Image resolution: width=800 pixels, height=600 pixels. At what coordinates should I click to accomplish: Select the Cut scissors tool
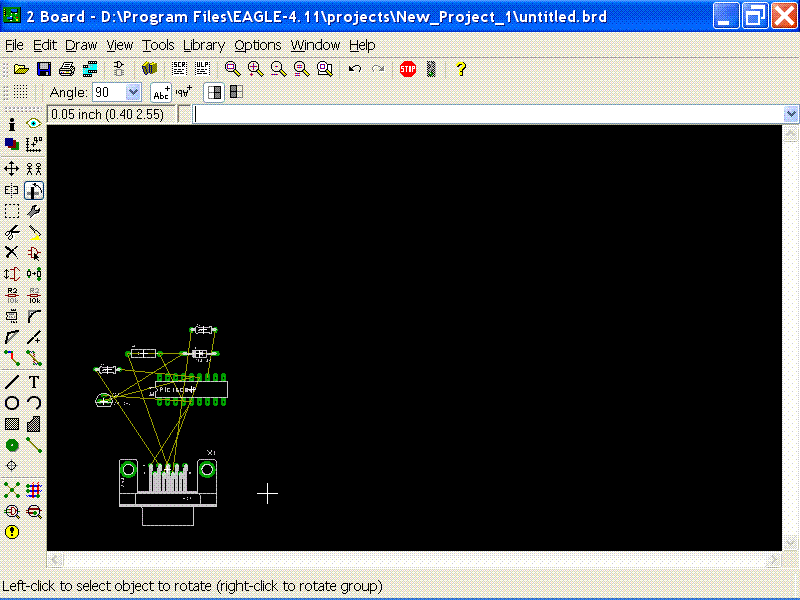[12, 233]
